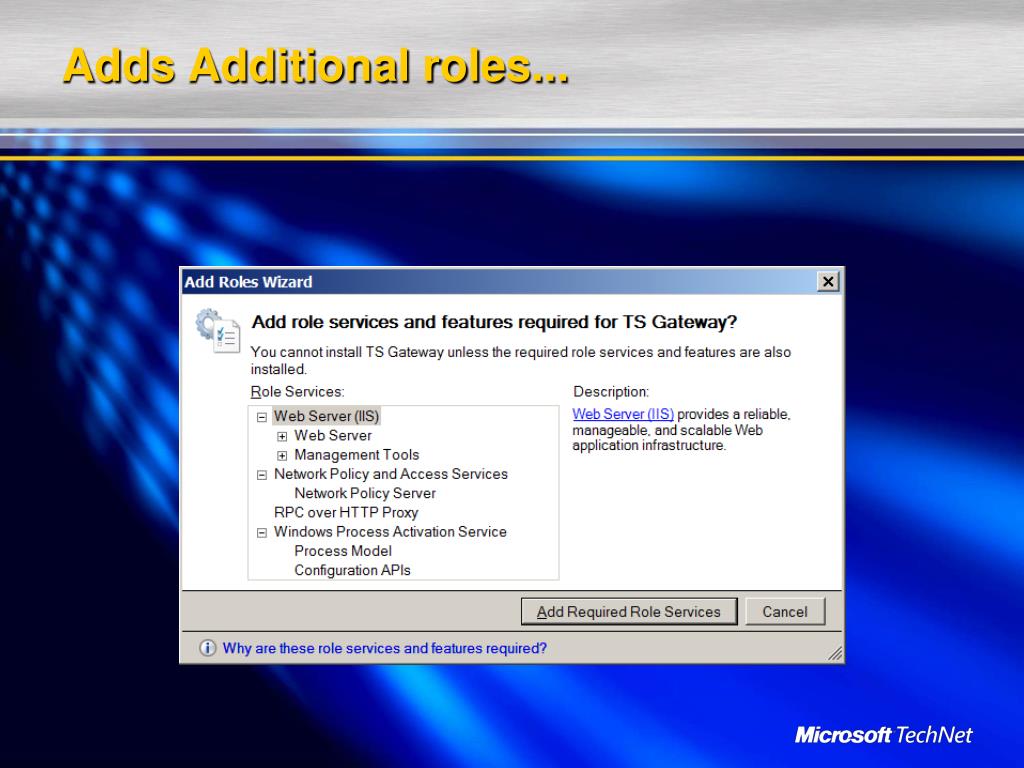Click Add Required Role Services button

tap(629, 612)
